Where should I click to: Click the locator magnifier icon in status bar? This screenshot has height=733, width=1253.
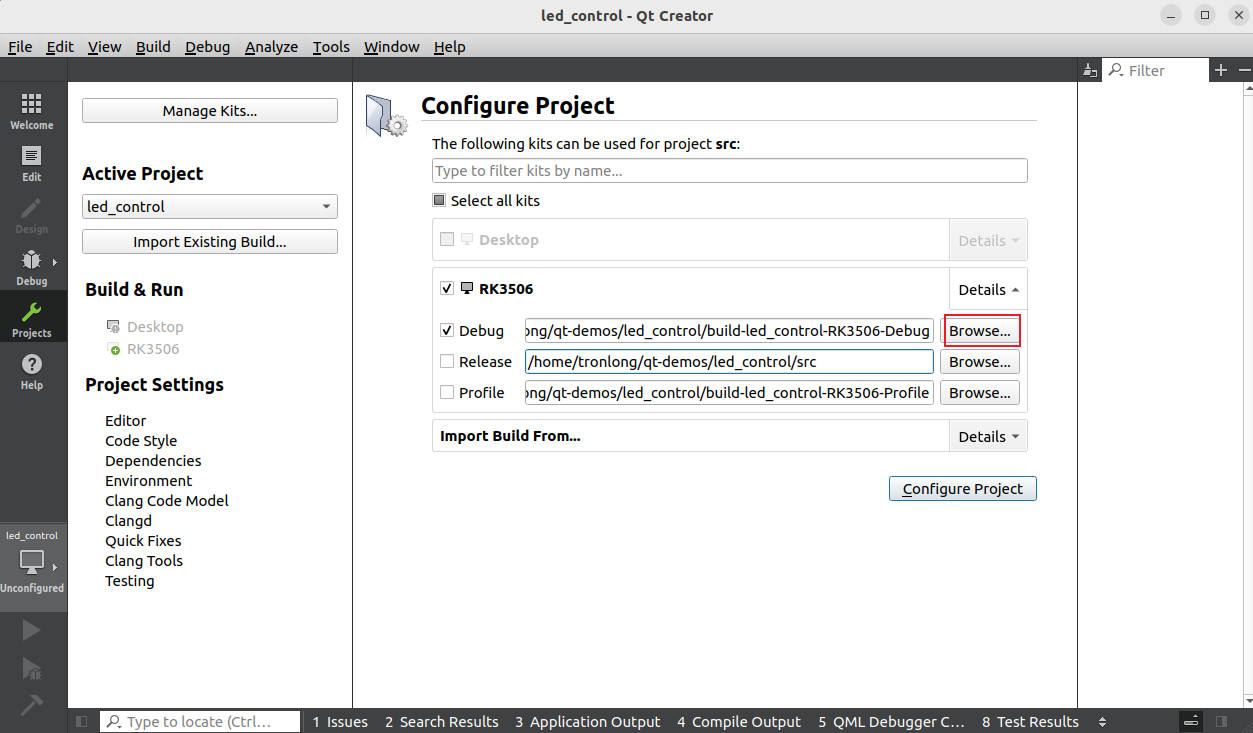pyautogui.click(x=114, y=722)
